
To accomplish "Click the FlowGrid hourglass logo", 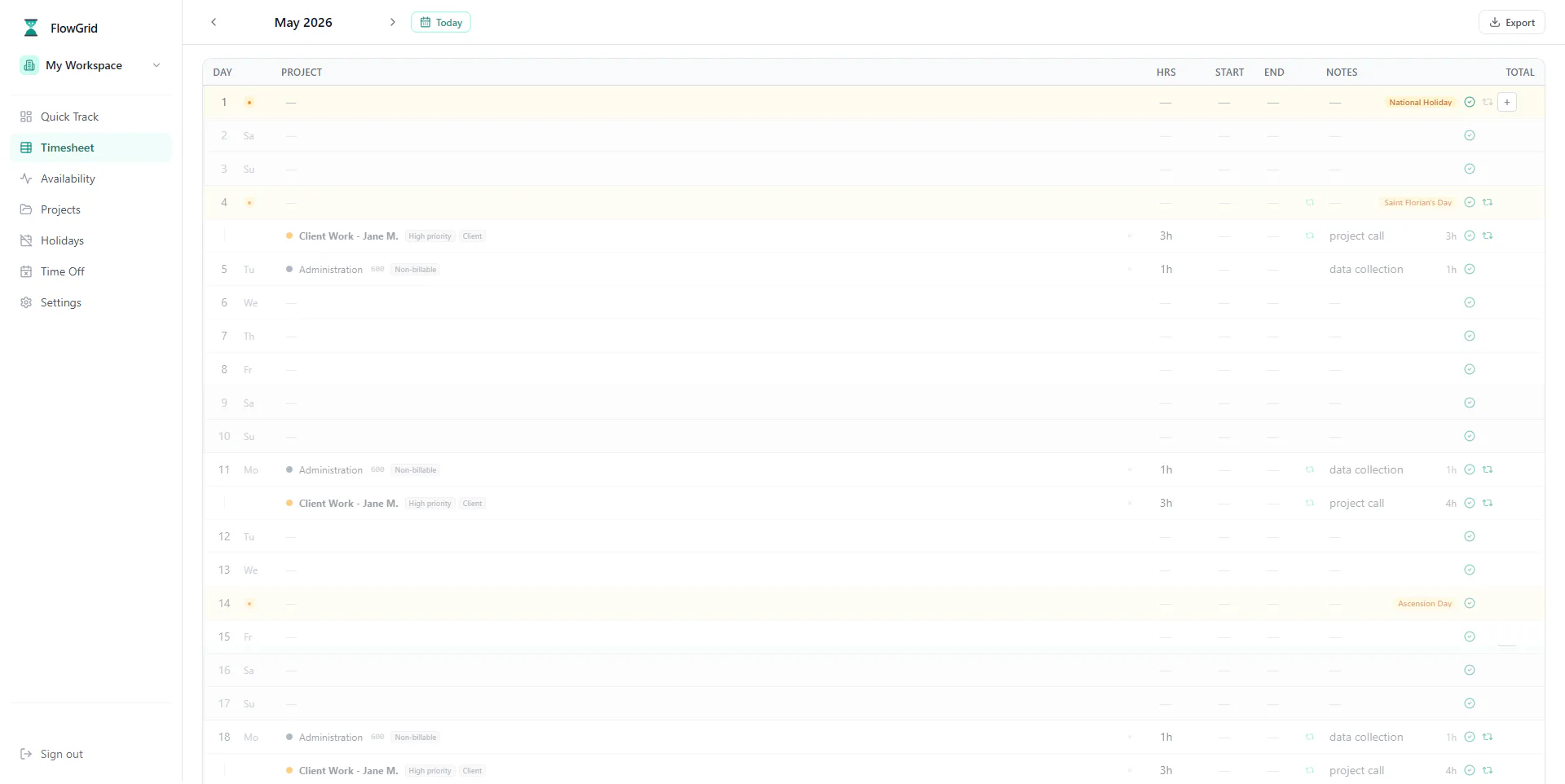I will [x=31, y=28].
